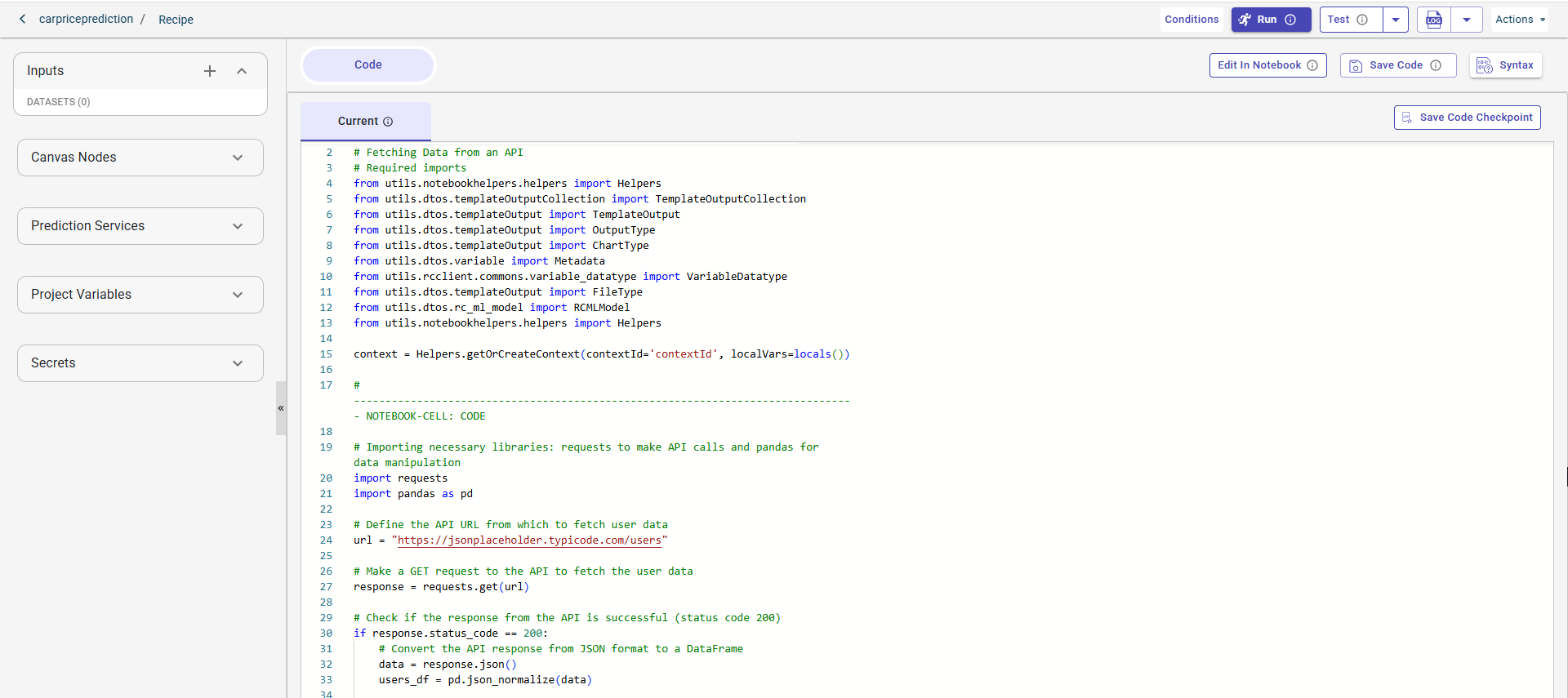Click the carpriceprediction breadcrumb link

pyautogui.click(x=86, y=19)
